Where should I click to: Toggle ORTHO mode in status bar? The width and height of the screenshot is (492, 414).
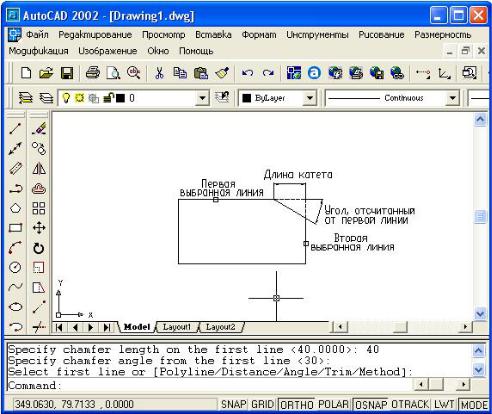pyautogui.click(x=297, y=404)
